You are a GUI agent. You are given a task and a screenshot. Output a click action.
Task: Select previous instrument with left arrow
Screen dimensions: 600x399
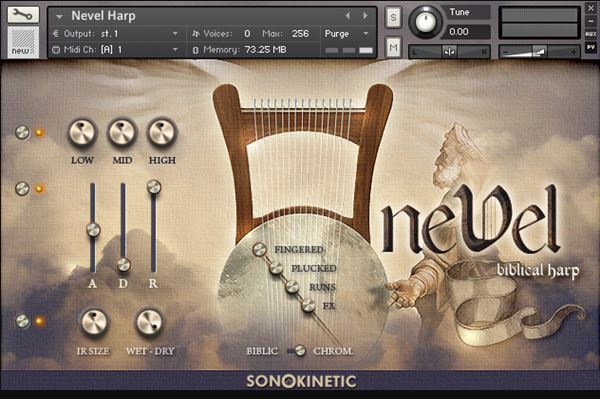[348, 16]
